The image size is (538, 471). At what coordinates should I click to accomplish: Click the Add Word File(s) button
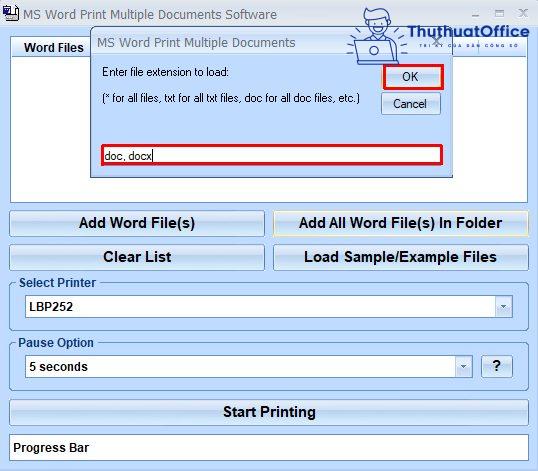137,223
